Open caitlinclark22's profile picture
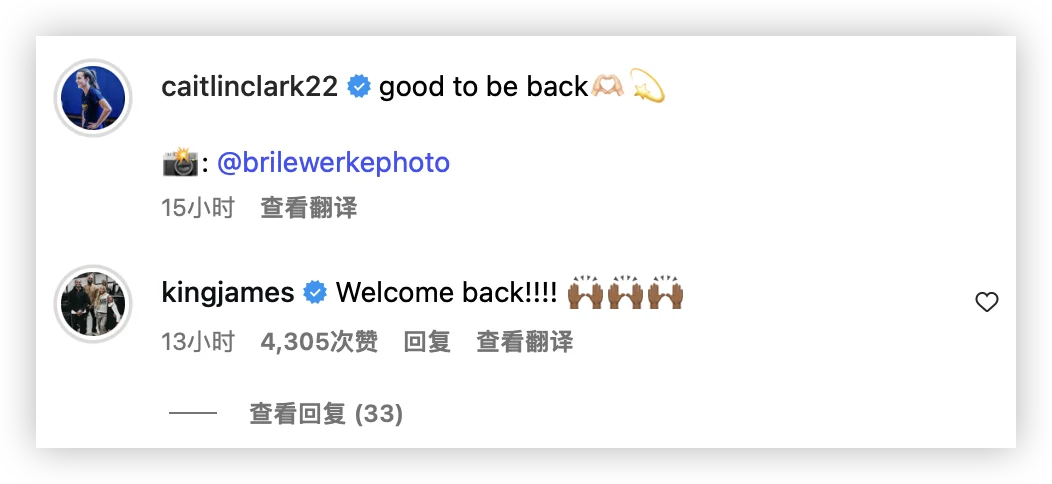This screenshot has height=484, width=1052. click(x=93, y=98)
